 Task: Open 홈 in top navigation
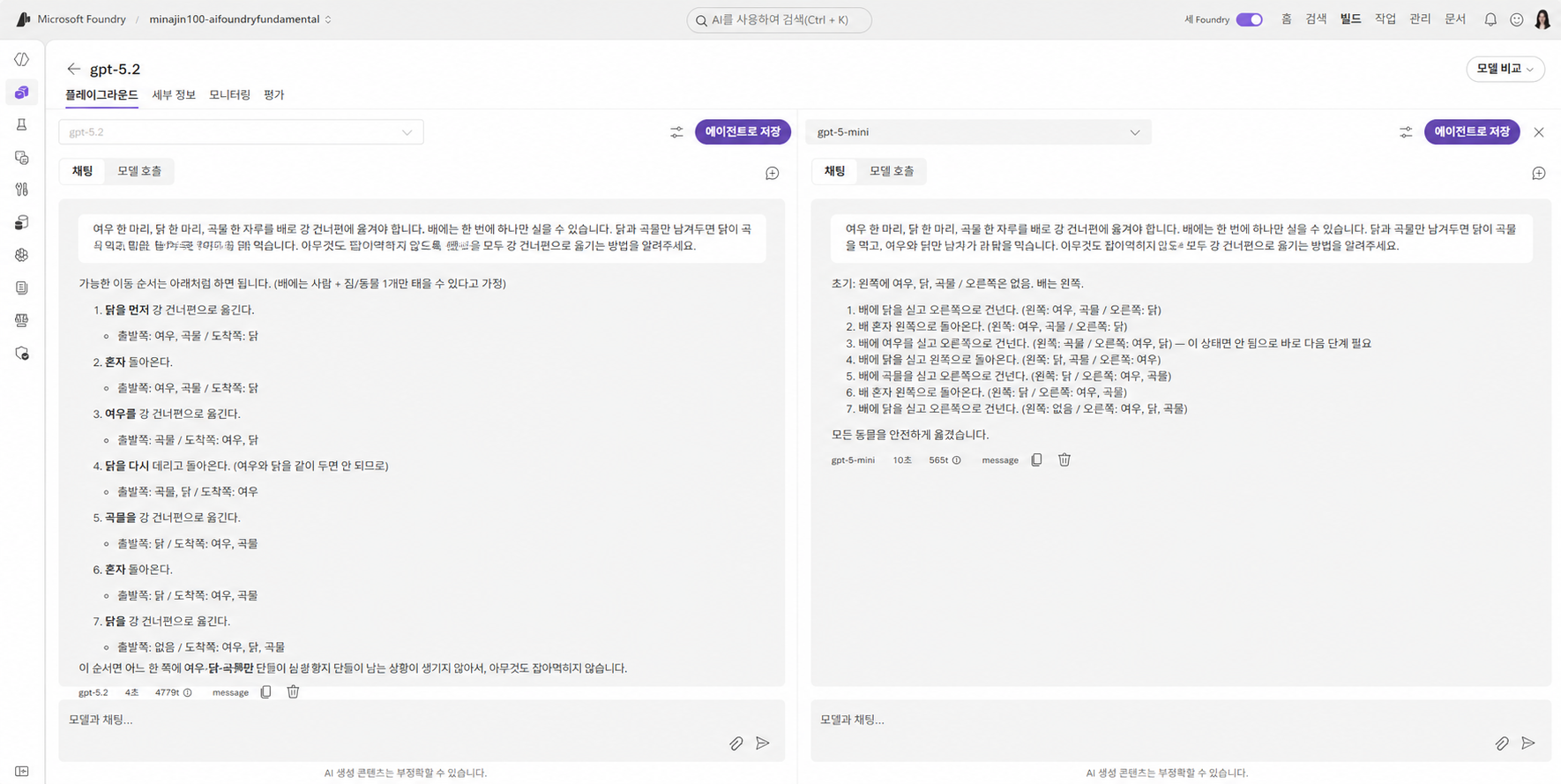coord(1287,19)
